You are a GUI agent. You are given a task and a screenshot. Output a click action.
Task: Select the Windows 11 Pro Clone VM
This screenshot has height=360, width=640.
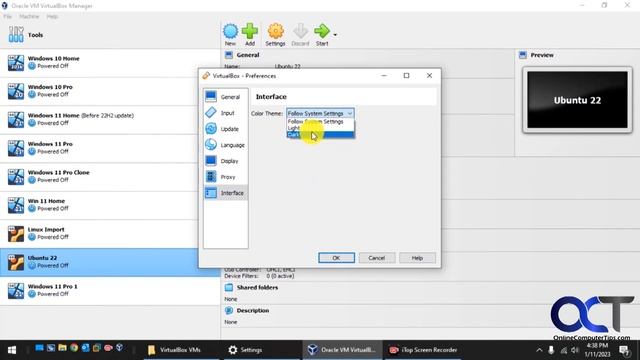pyautogui.click(x=110, y=177)
